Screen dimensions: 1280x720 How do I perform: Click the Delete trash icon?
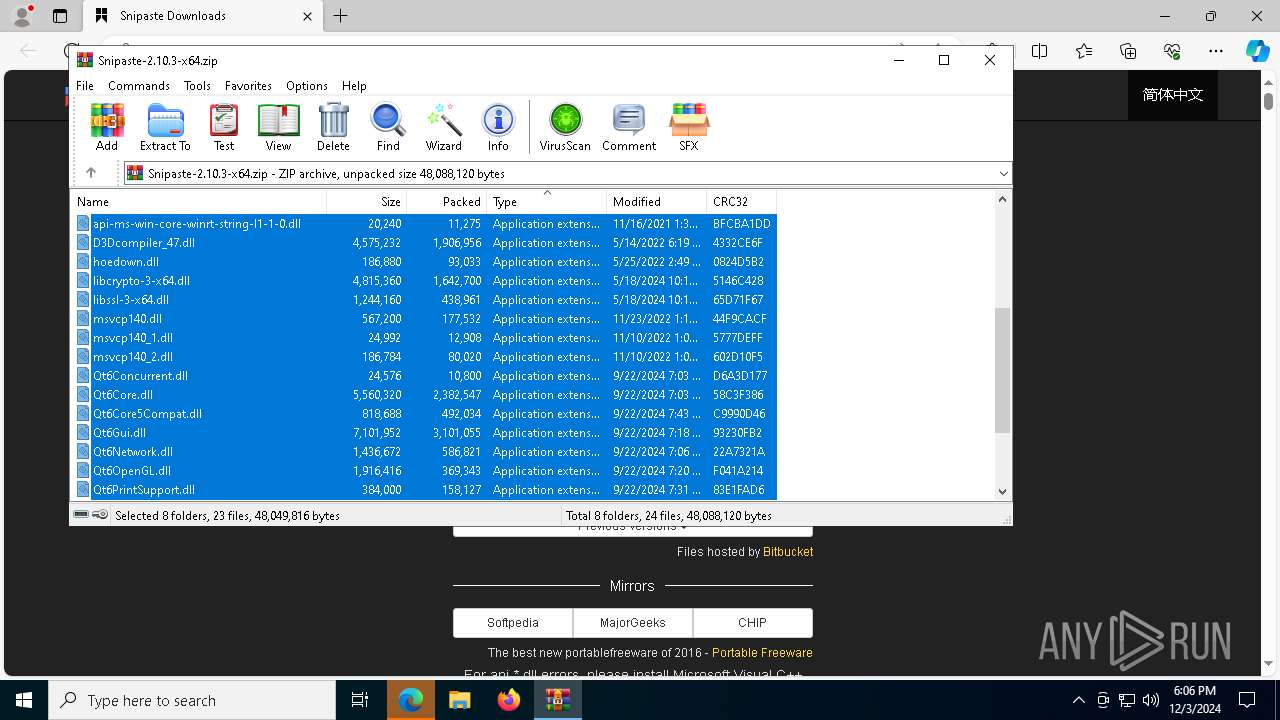point(333,127)
